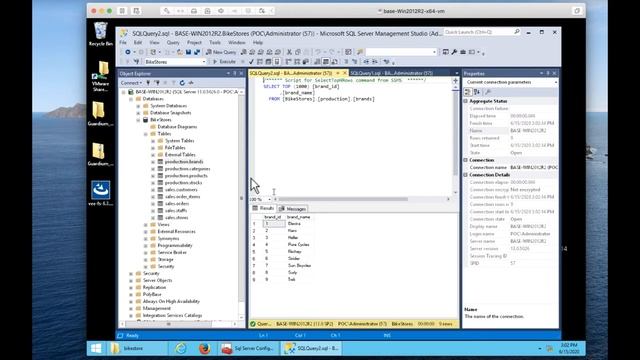The width and height of the screenshot is (640, 360).
Task: Click the Save All icon in toolbar
Action: (x=197, y=52)
